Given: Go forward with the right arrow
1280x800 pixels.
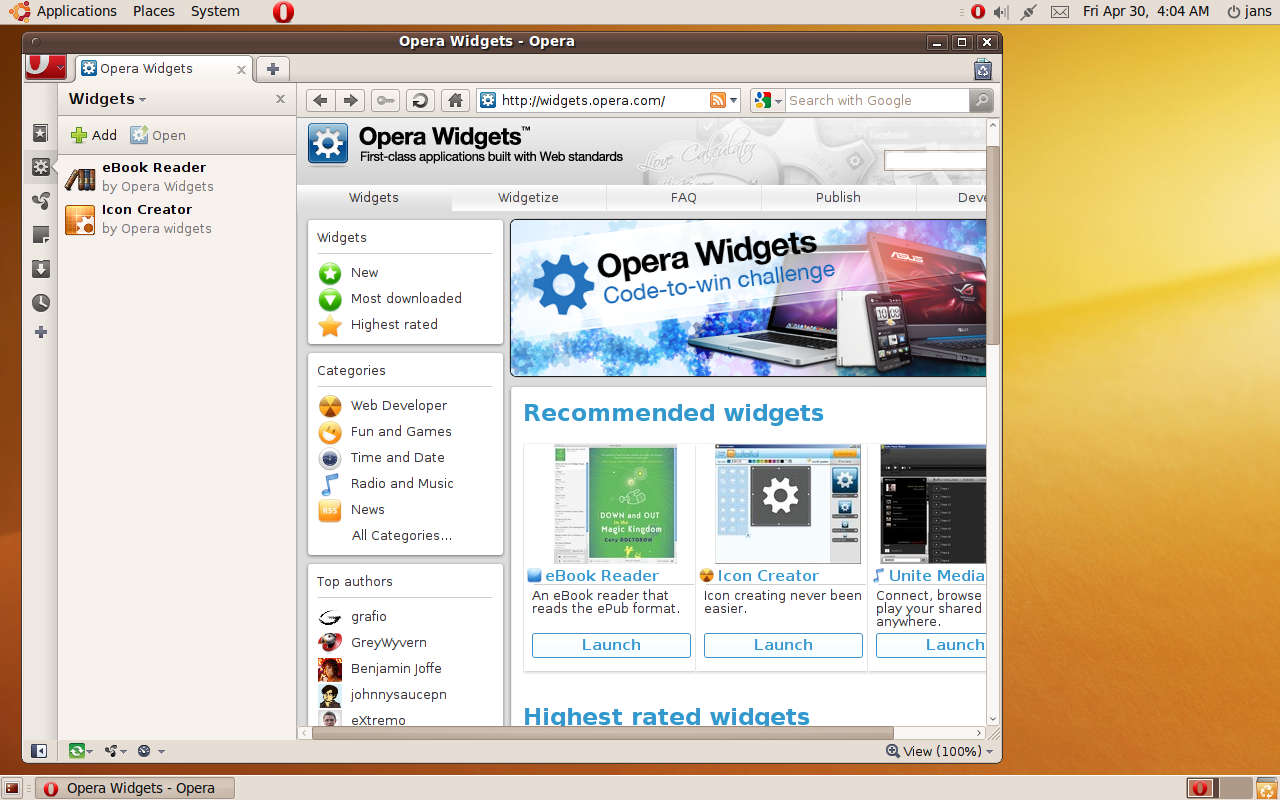Looking at the screenshot, I should pyautogui.click(x=349, y=100).
